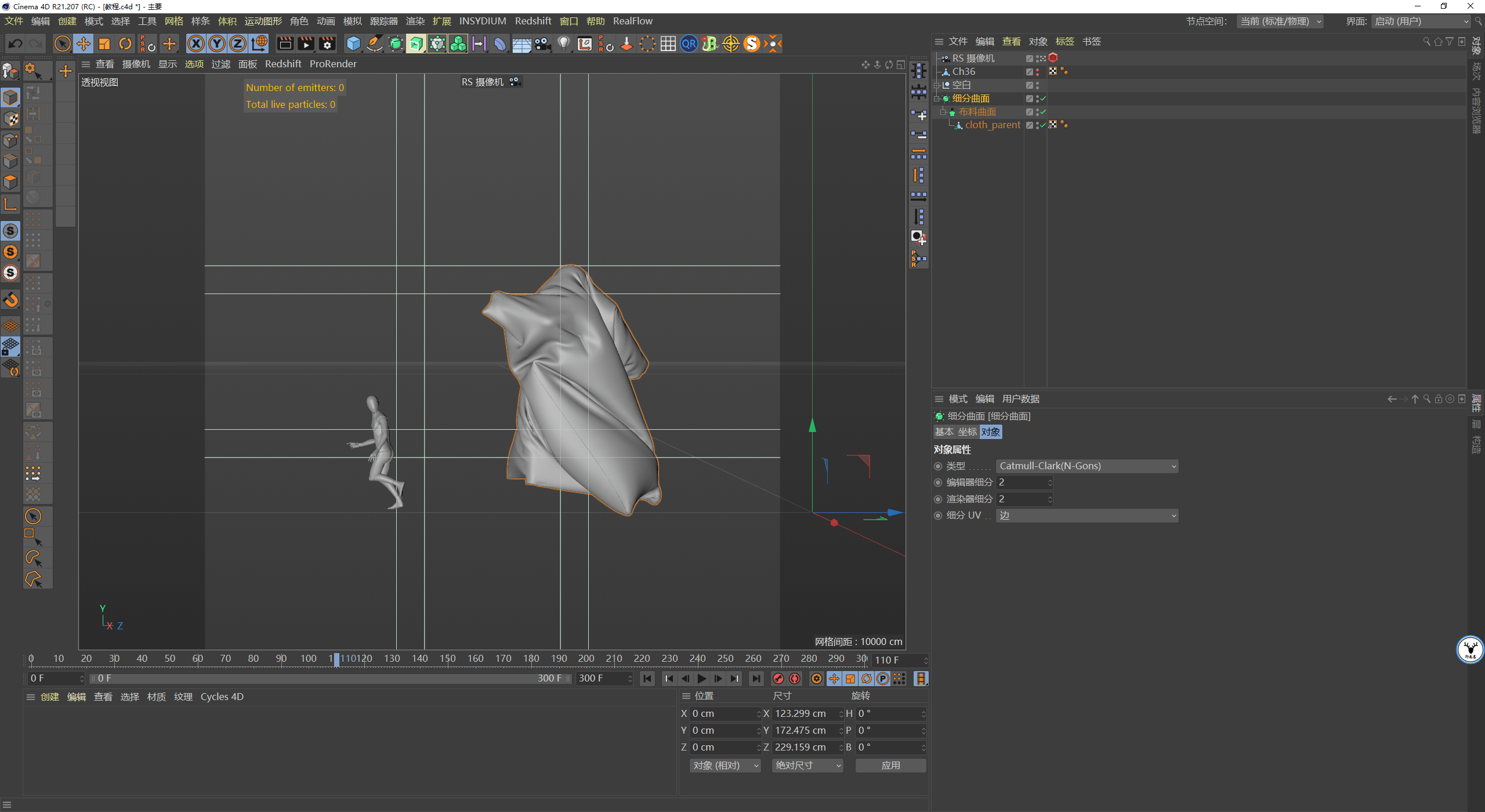Select the Rotate tool in top toolbar
Screen dimensions: 1485x812
coord(125,43)
